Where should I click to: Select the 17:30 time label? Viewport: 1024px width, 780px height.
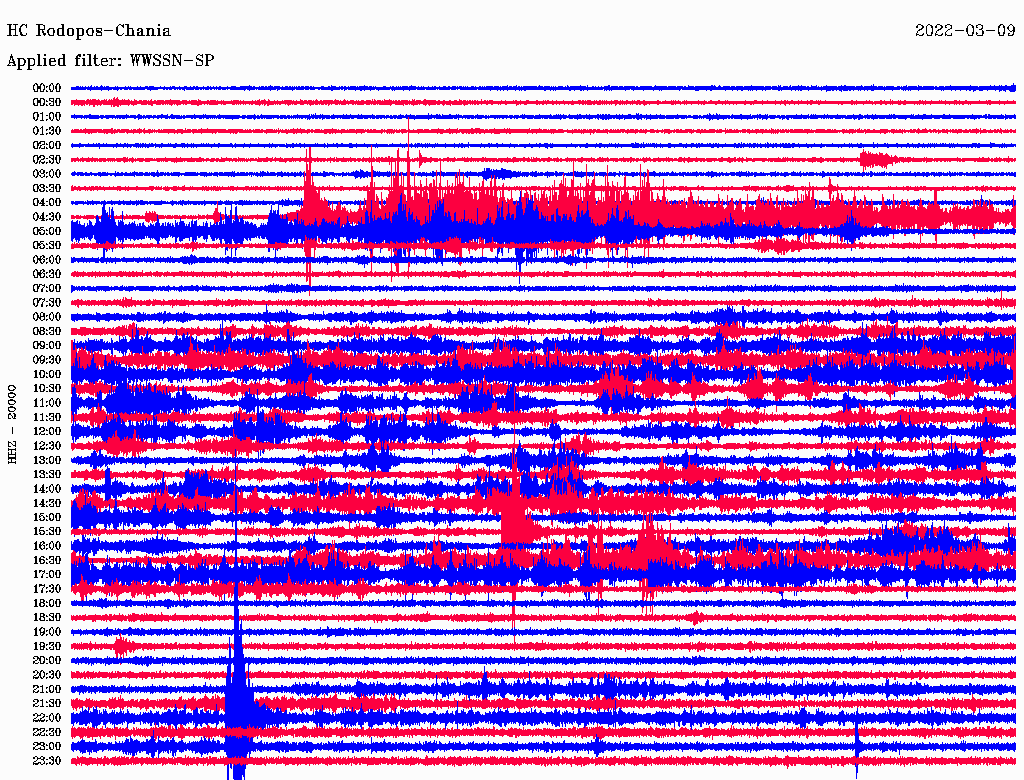click(47, 589)
